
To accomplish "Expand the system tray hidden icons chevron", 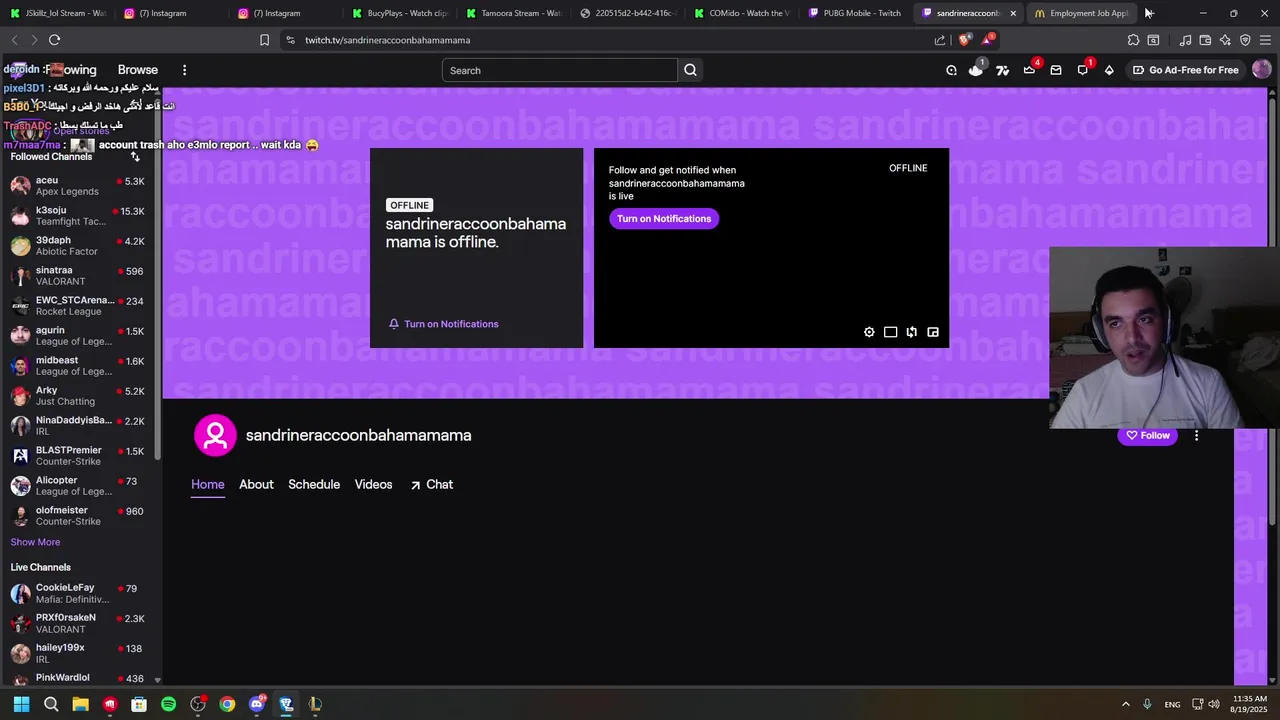I will tap(1125, 704).
